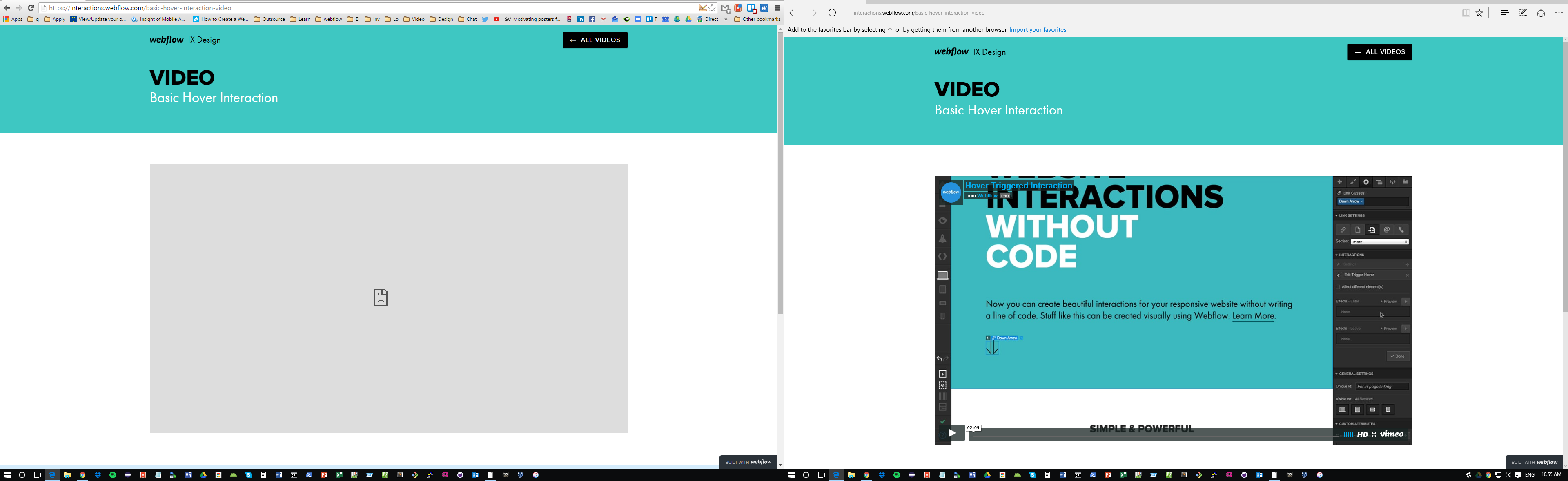
Task: Open the Gmail bookmark icon
Action: (603, 20)
